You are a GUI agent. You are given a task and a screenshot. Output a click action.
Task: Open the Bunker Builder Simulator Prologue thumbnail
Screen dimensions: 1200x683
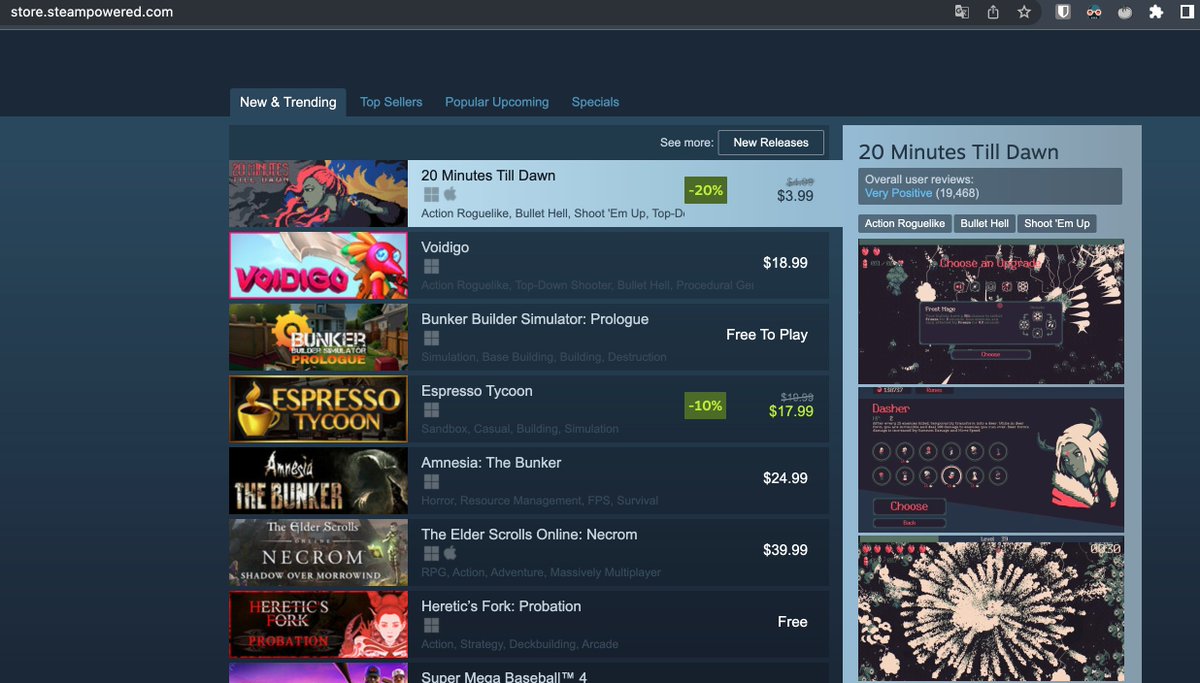[318, 337]
